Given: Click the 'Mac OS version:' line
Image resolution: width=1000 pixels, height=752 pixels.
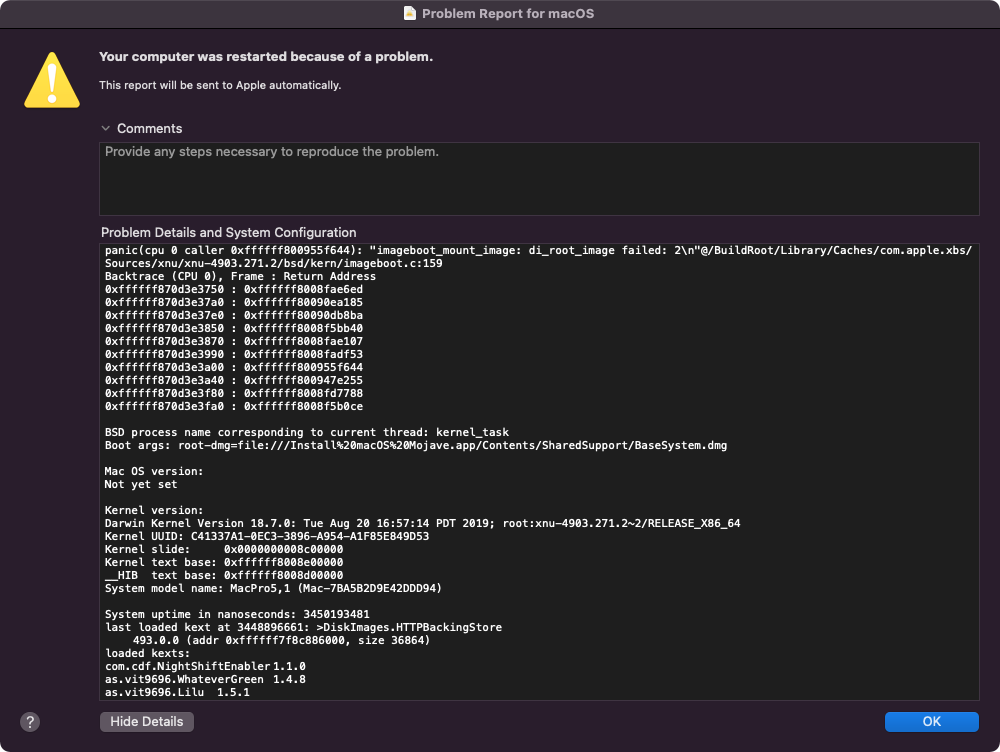Looking at the screenshot, I should click(x=154, y=471).
